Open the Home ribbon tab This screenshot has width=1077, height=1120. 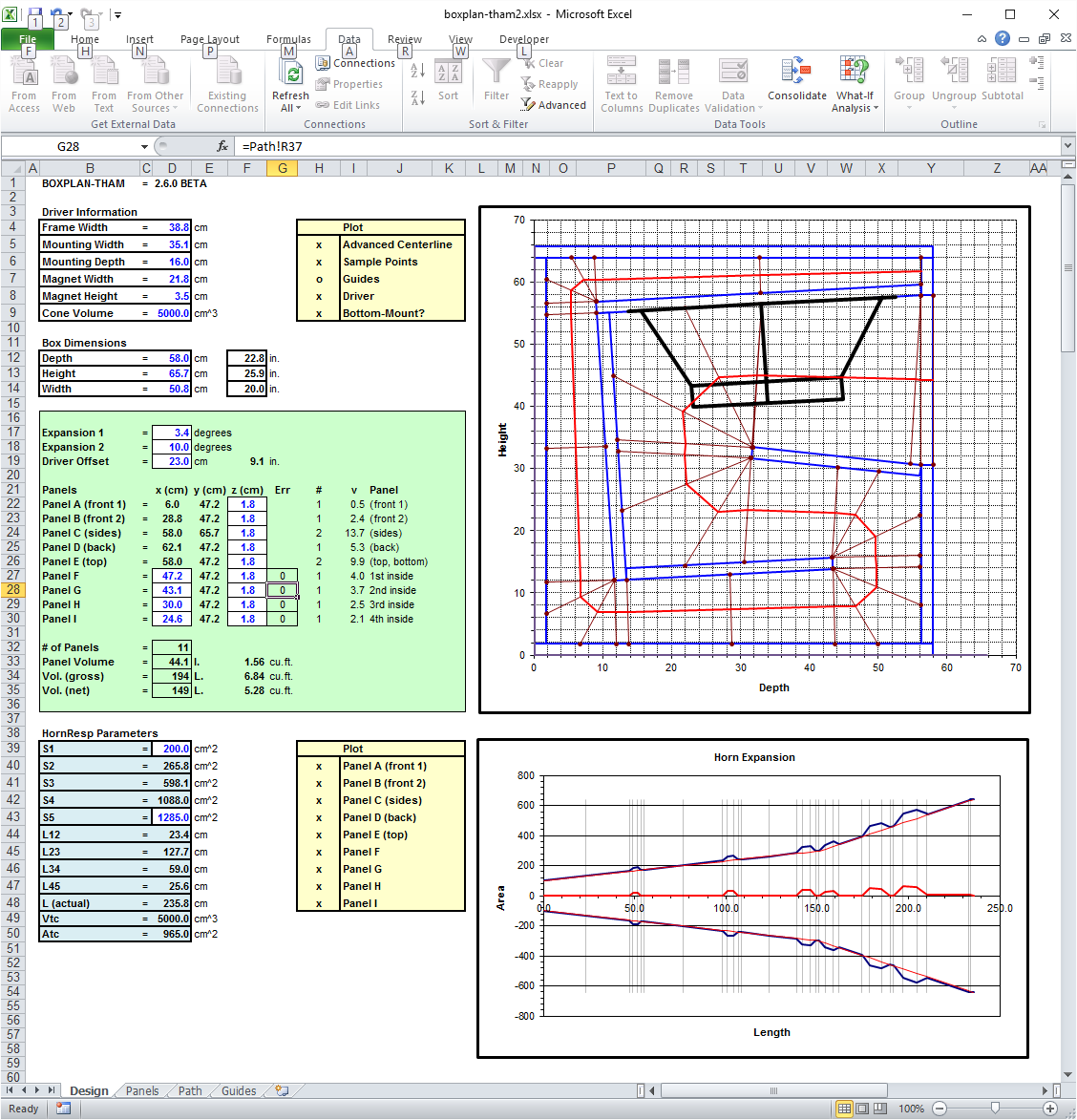(85, 39)
